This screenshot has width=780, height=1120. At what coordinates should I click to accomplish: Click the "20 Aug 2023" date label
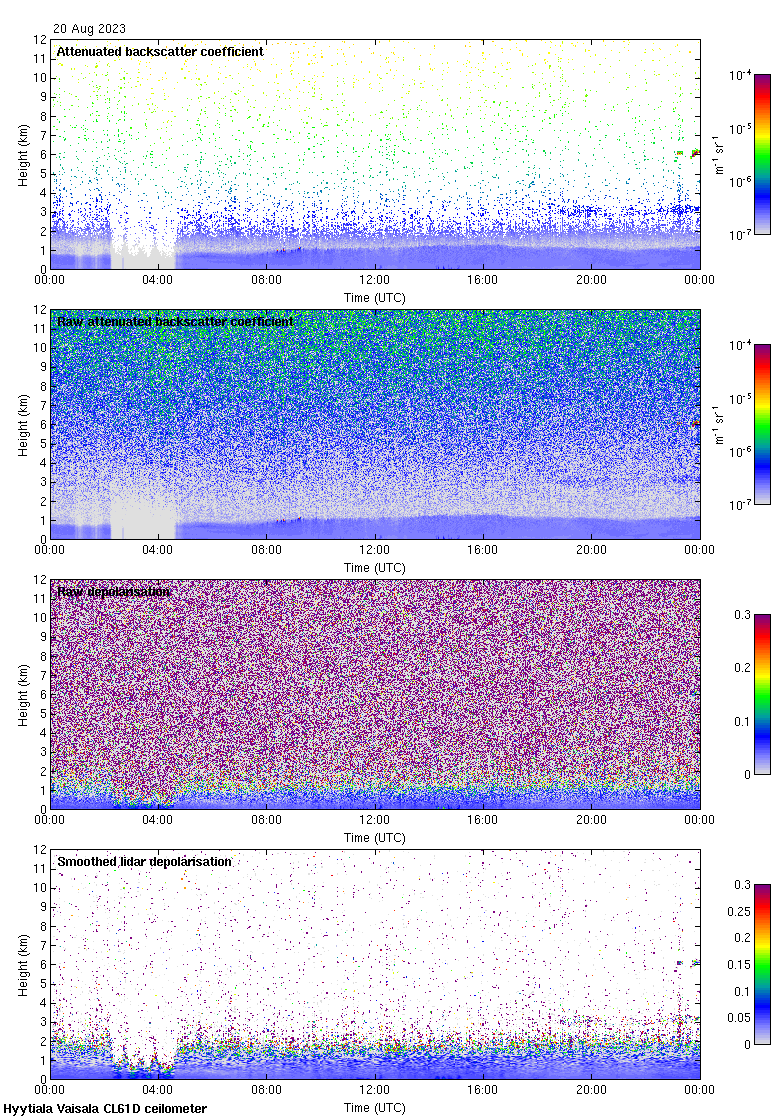[89, 29]
